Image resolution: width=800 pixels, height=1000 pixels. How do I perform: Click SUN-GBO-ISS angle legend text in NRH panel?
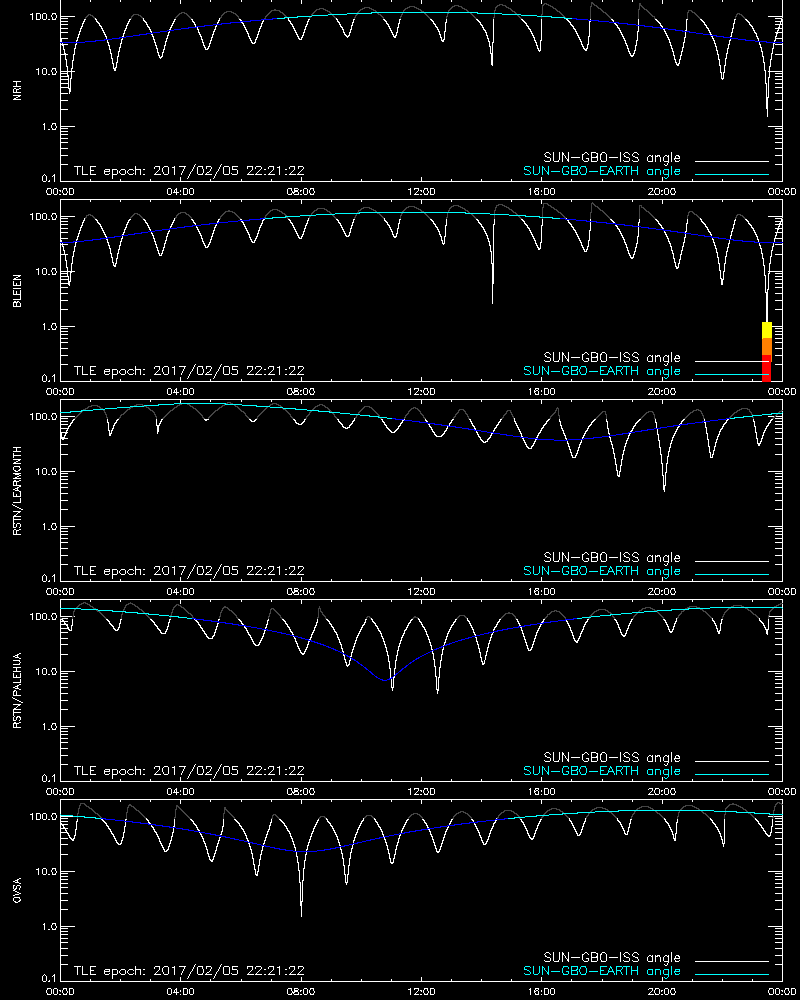612,158
